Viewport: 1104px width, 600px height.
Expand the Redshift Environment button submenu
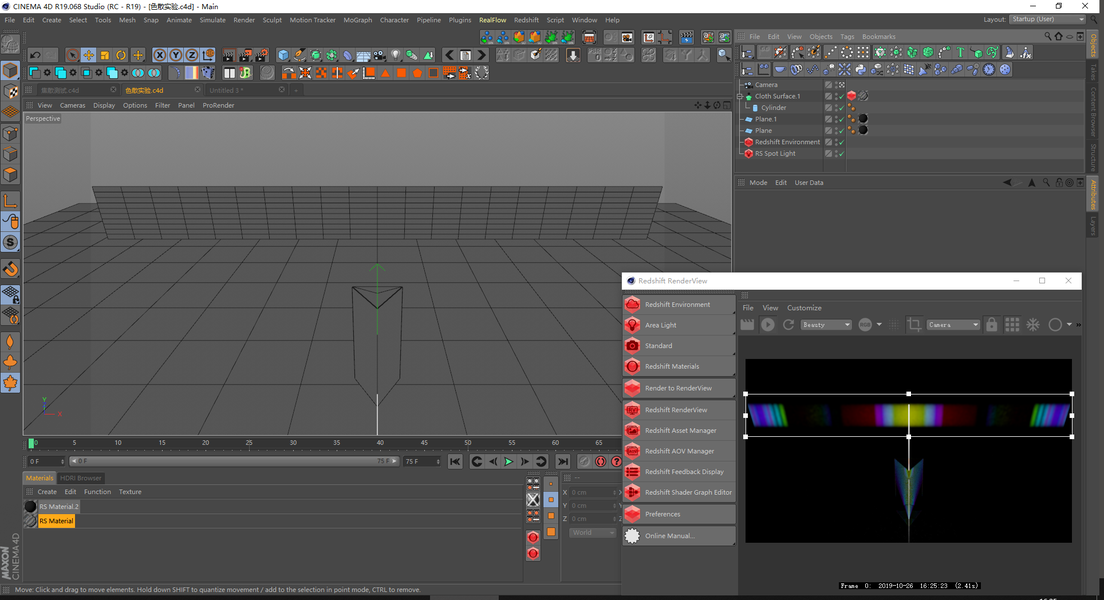(734, 313)
